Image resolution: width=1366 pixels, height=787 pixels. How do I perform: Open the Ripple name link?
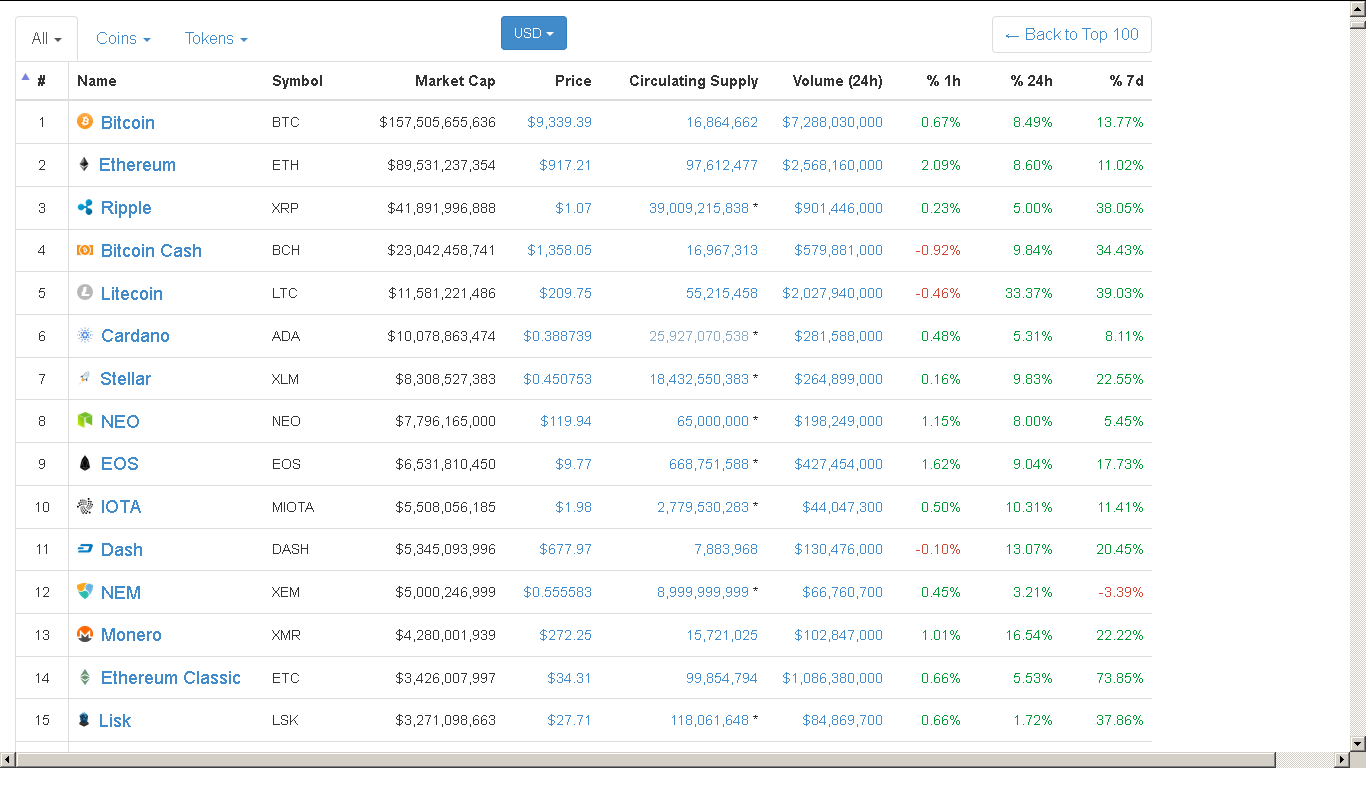[126, 208]
